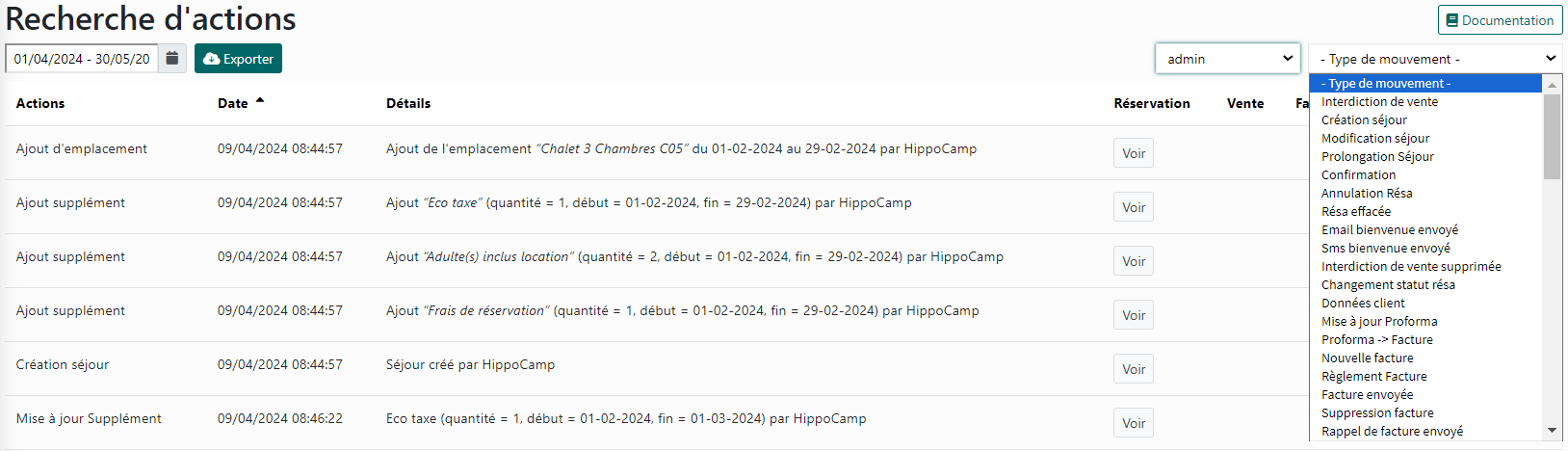Select 'Rappel de facture envoyé' option

1392,431
